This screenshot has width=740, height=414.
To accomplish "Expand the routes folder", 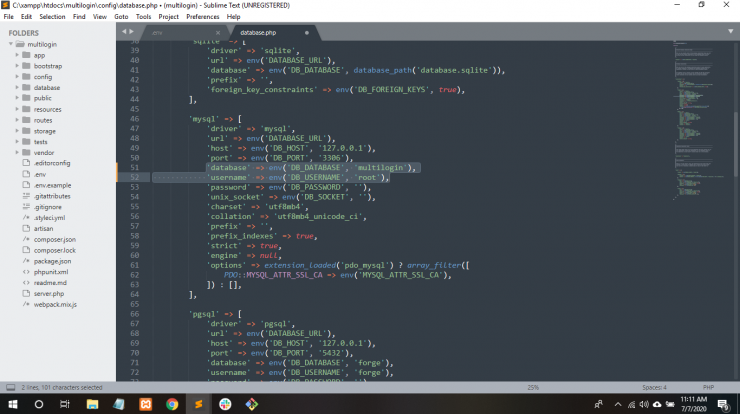I will pos(17,120).
